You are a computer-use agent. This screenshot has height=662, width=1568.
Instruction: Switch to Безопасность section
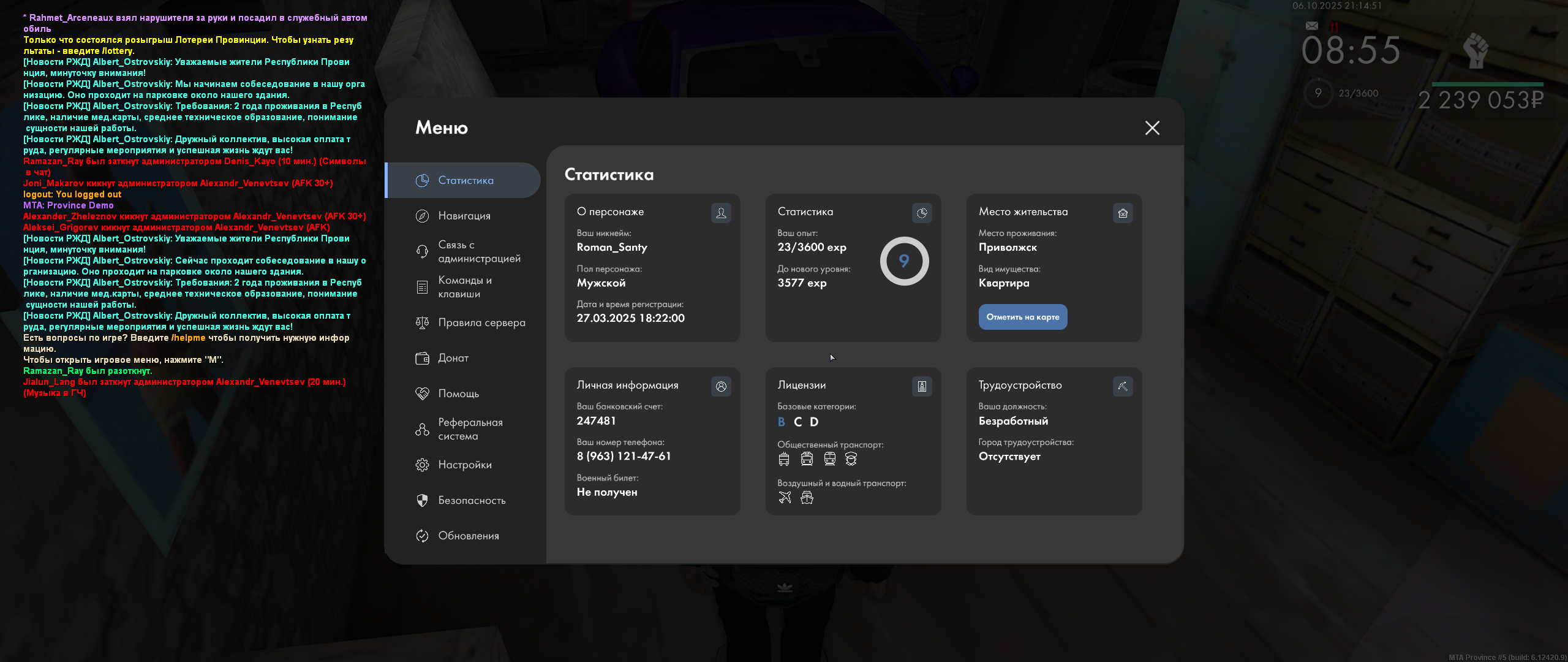471,500
